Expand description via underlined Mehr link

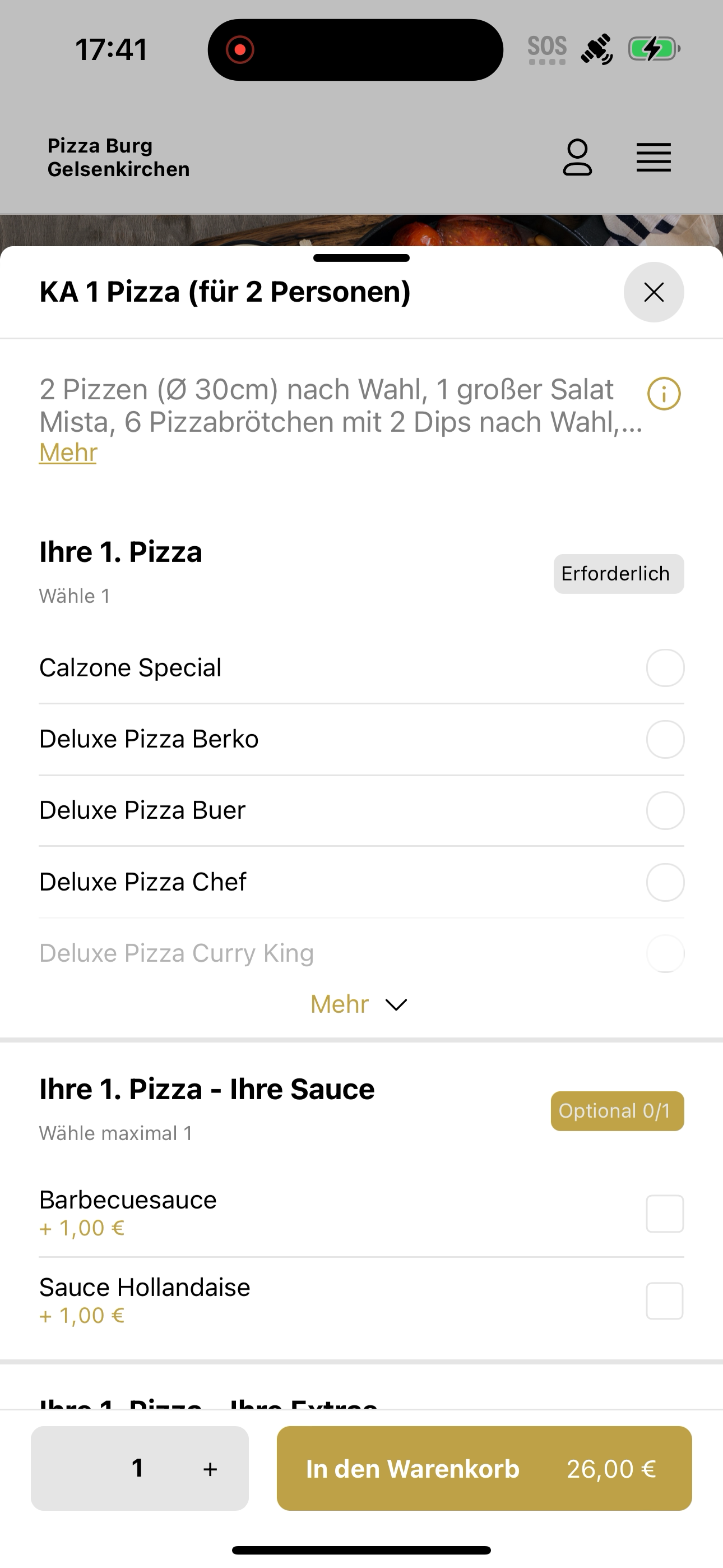[68, 453]
